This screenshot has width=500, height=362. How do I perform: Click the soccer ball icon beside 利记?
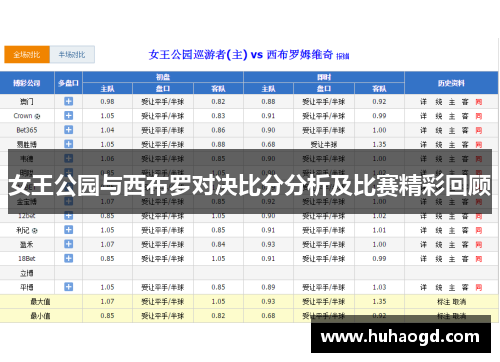[x=35, y=231]
